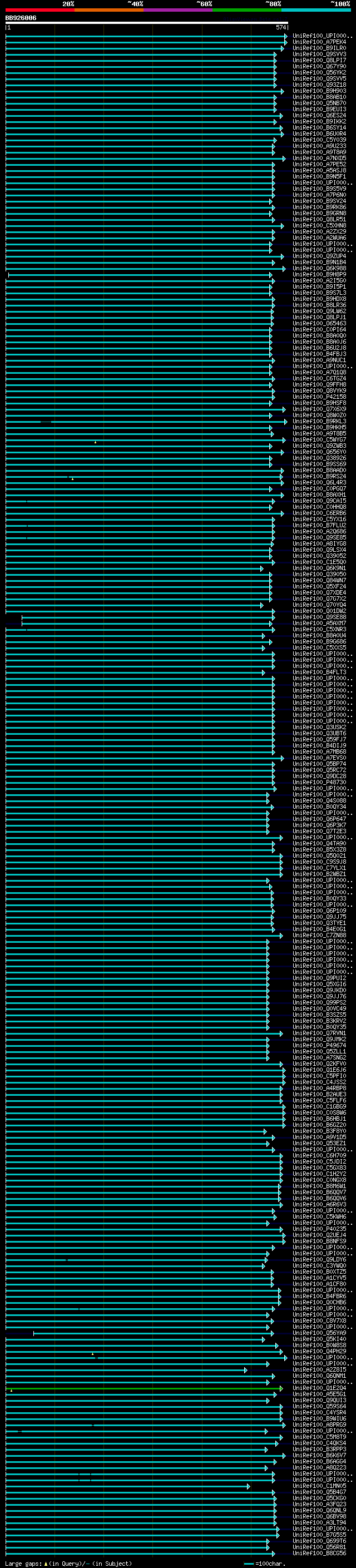Select the UniRef100_C5XHN8 label
356x1568 pixels.
click(x=319, y=226)
